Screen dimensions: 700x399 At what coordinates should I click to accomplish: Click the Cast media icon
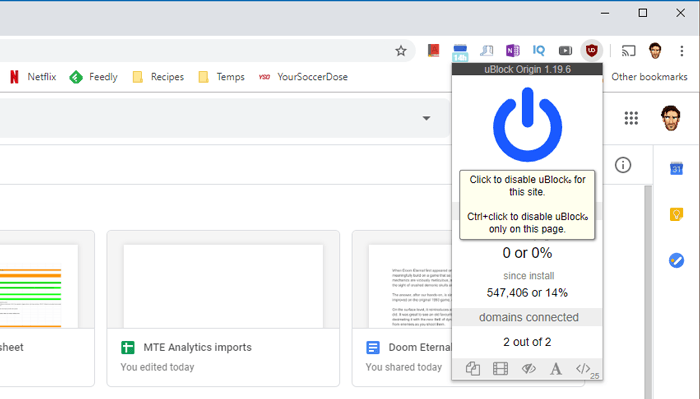click(629, 51)
